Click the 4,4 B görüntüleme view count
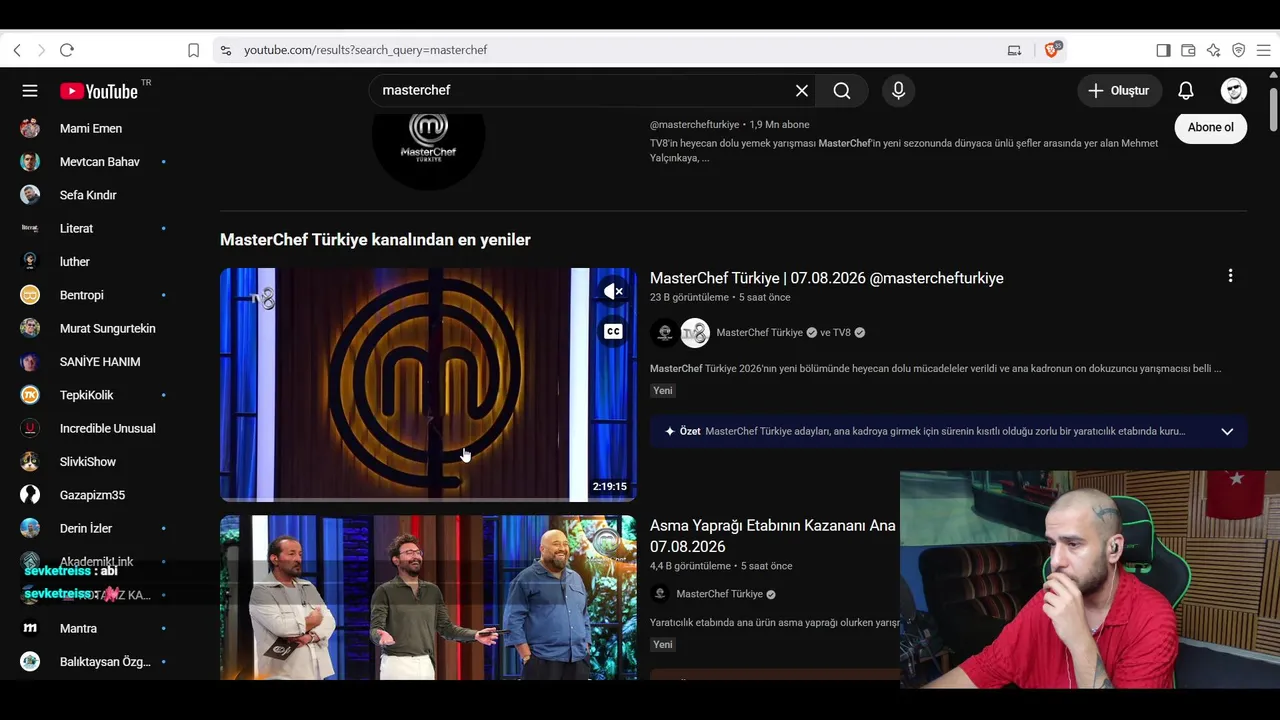The width and height of the screenshot is (1280, 720). [691, 566]
